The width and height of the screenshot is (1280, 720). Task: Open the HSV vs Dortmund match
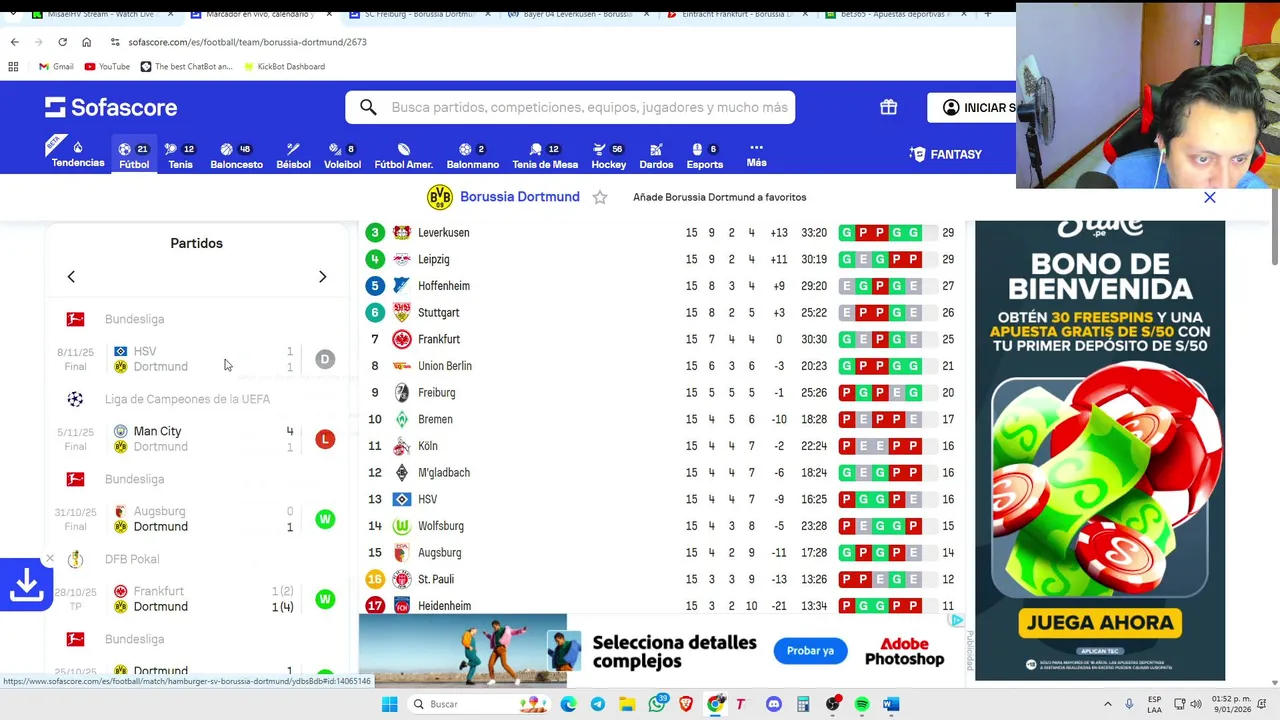[x=196, y=359]
